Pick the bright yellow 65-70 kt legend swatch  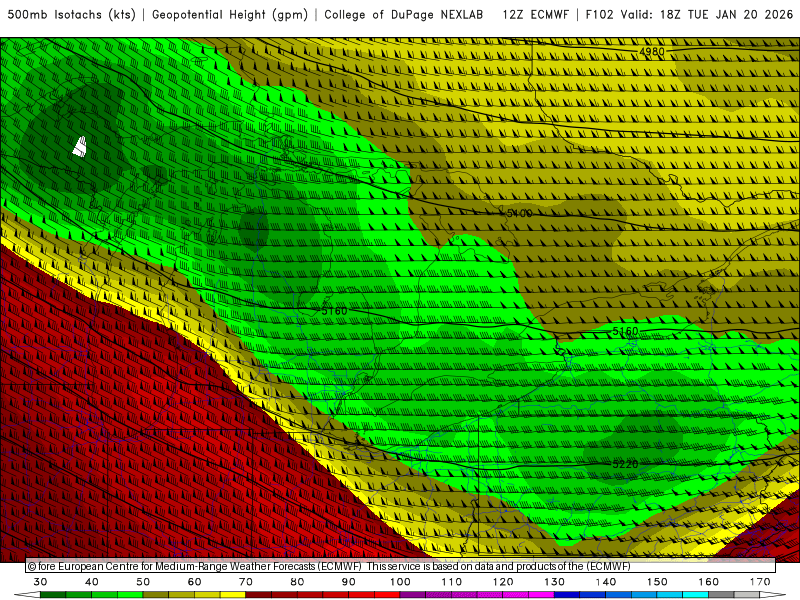[233, 595]
